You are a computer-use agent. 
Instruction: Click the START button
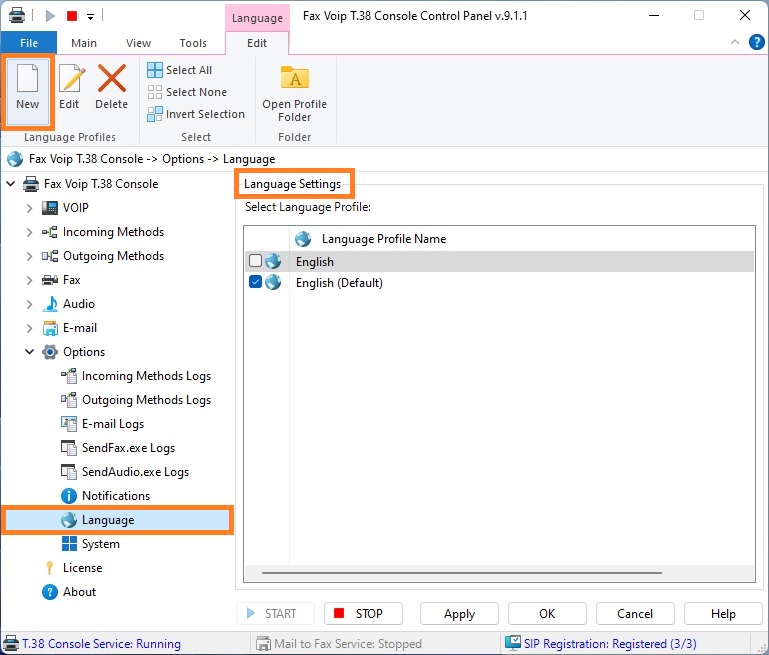[x=275, y=613]
